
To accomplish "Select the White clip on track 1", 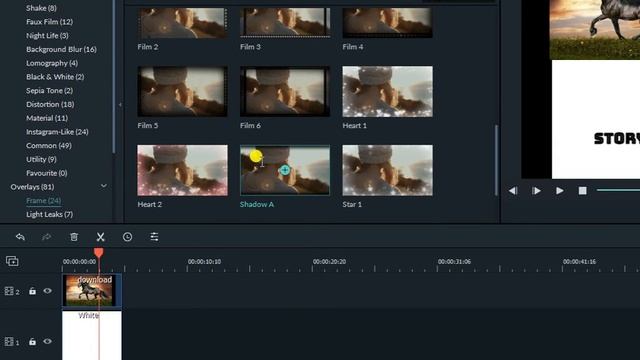I will point(92,336).
